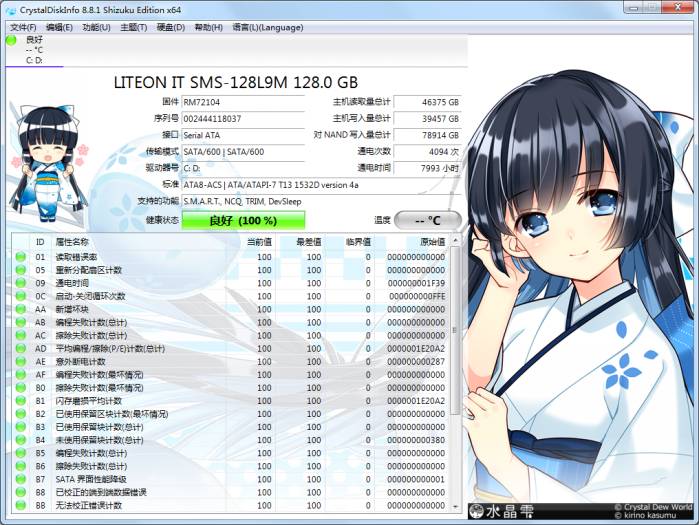Click status icon of attribute B3 row

(x=21, y=427)
